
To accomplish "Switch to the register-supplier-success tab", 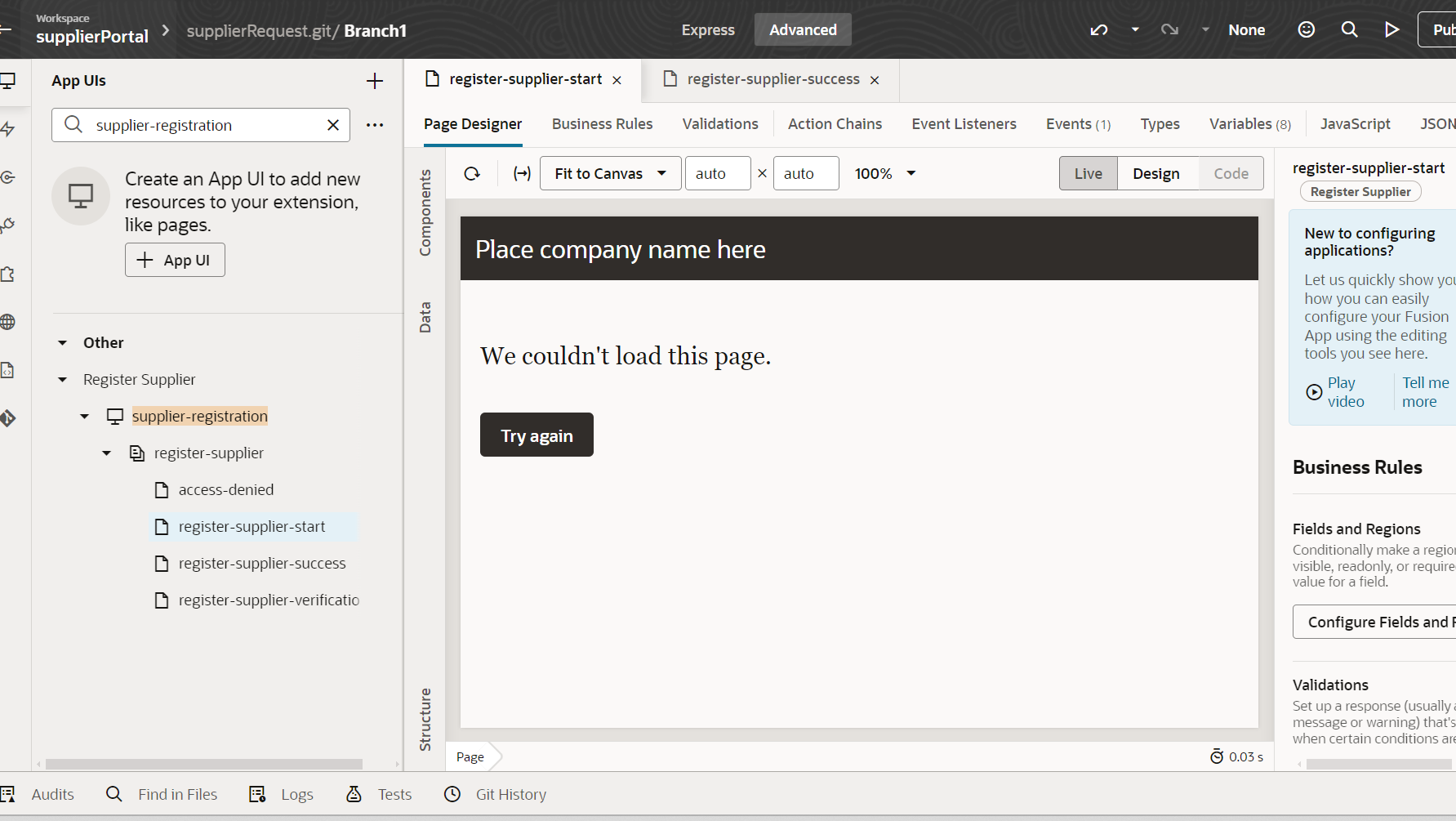I will tap(773, 79).
